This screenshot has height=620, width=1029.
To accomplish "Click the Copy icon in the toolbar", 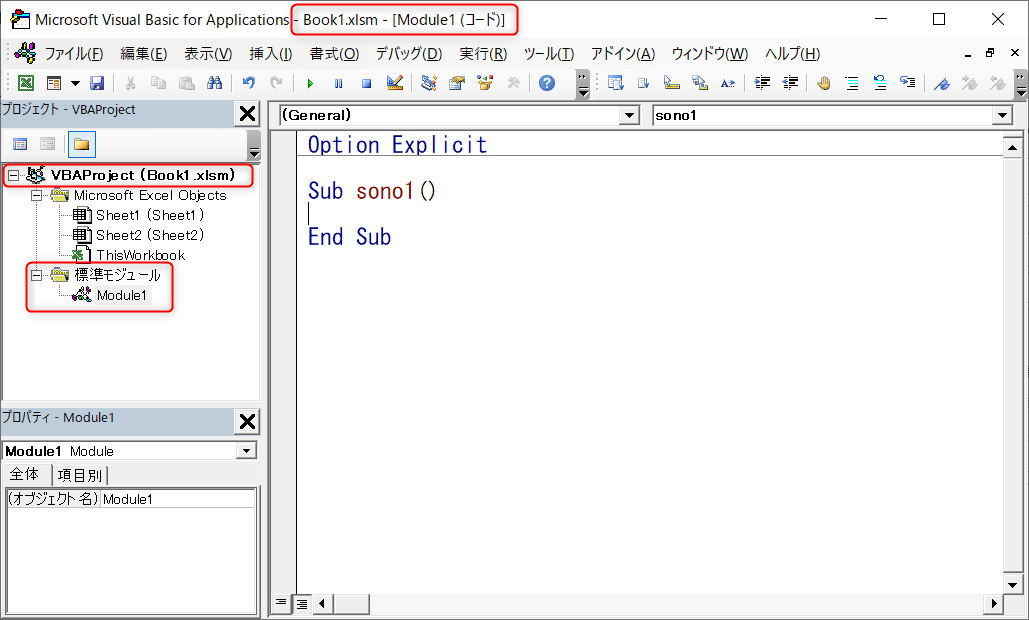I will click(x=158, y=83).
